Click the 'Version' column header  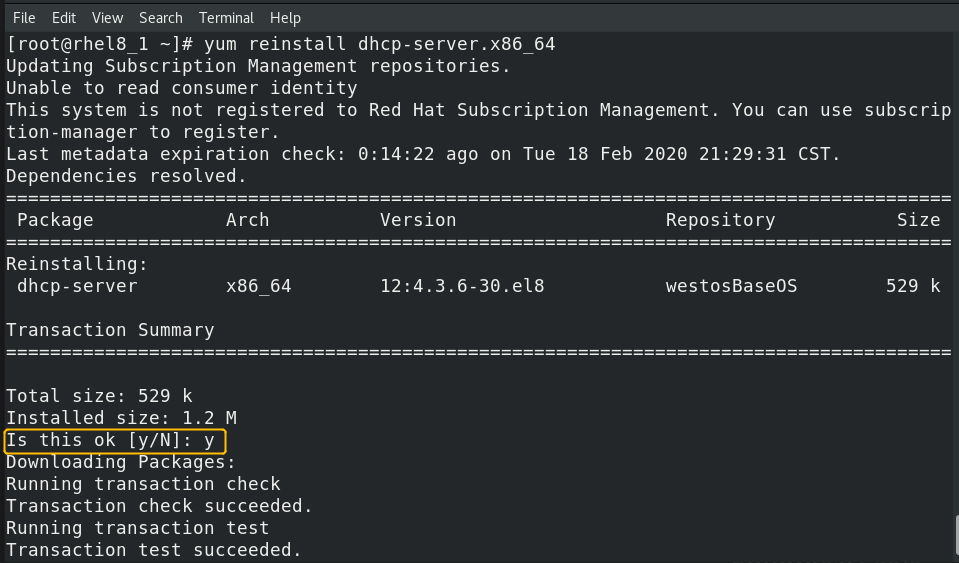tap(418, 220)
